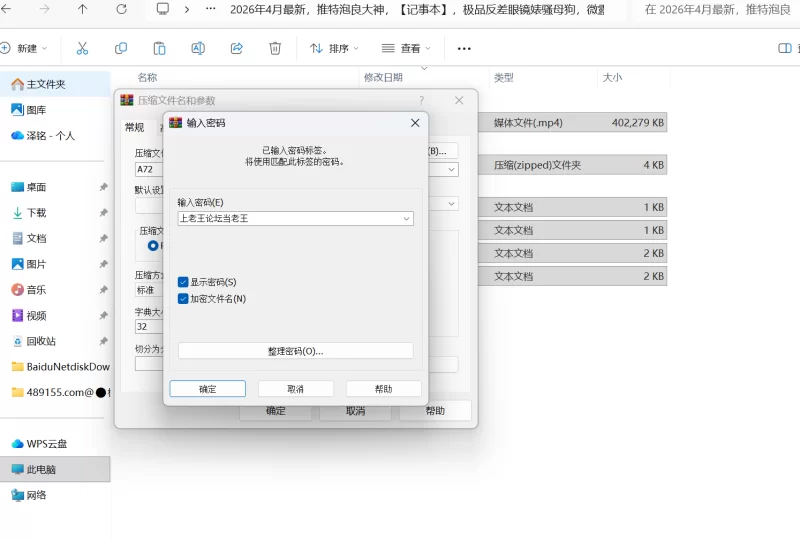This screenshot has width=800, height=540.
Task: Open the three-dot more options in toolbar
Action: coord(464,48)
